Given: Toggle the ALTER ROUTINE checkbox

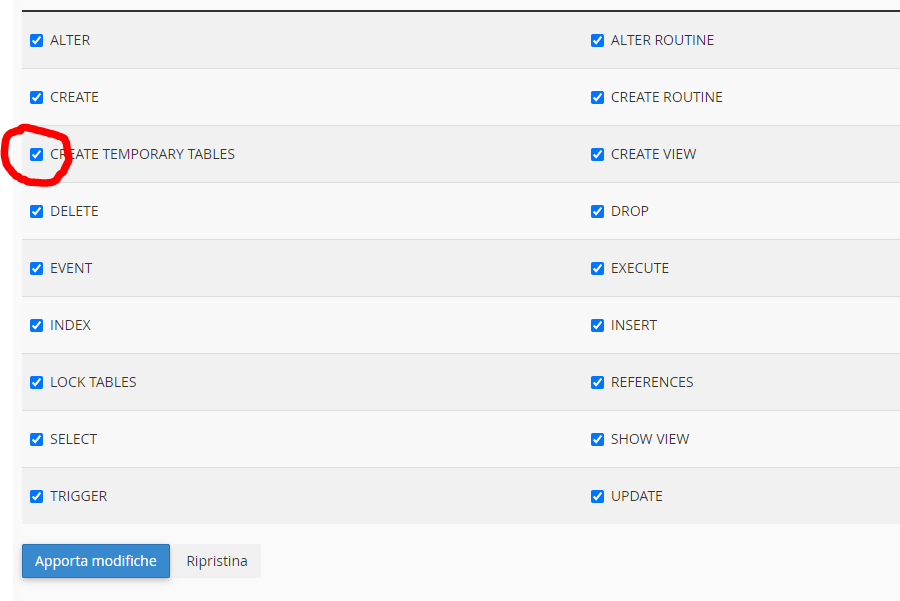Looking at the screenshot, I should [598, 41].
